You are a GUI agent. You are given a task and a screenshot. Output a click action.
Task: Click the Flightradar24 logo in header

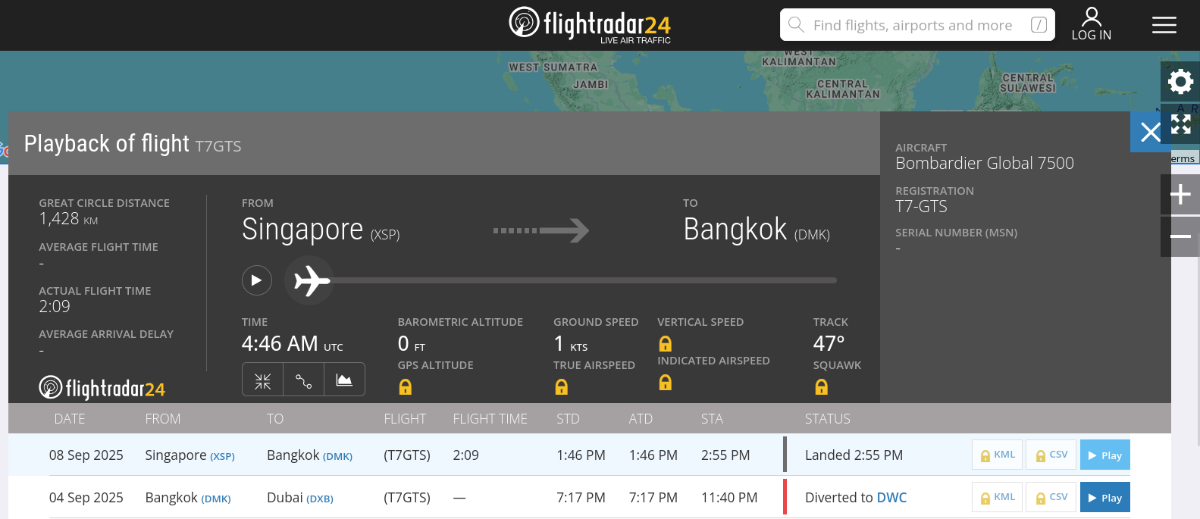click(x=589, y=24)
